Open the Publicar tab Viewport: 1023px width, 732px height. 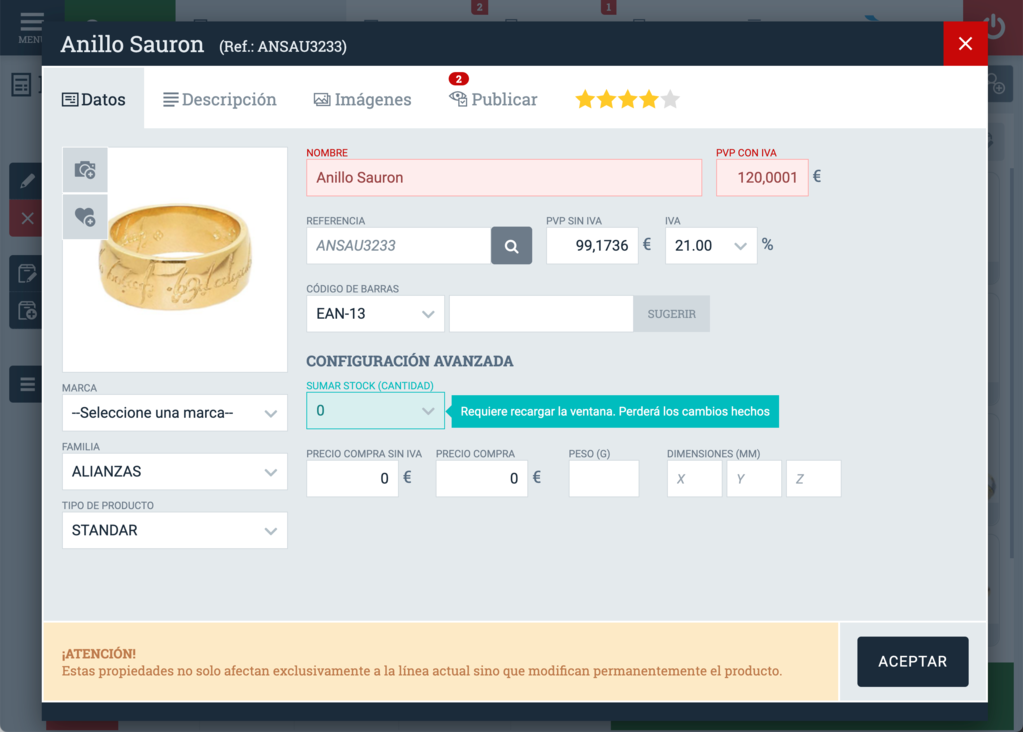click(493, 99)
